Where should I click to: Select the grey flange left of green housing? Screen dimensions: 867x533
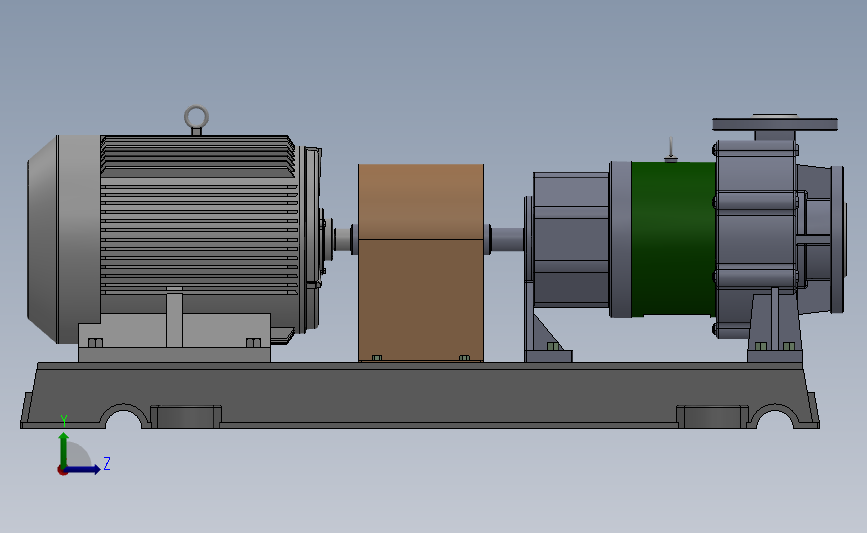tap(620, 239)
